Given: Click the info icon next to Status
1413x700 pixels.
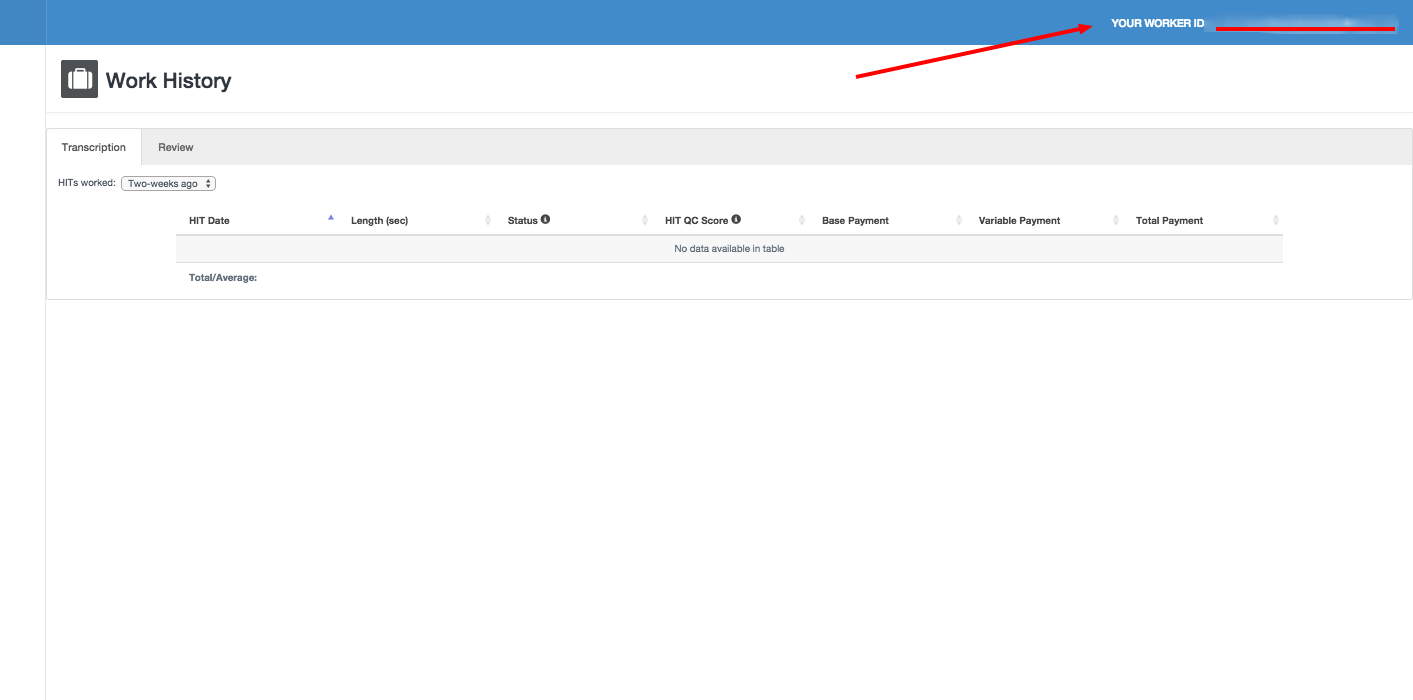Looking at the screenshot, I should click(x=545, y=219).
